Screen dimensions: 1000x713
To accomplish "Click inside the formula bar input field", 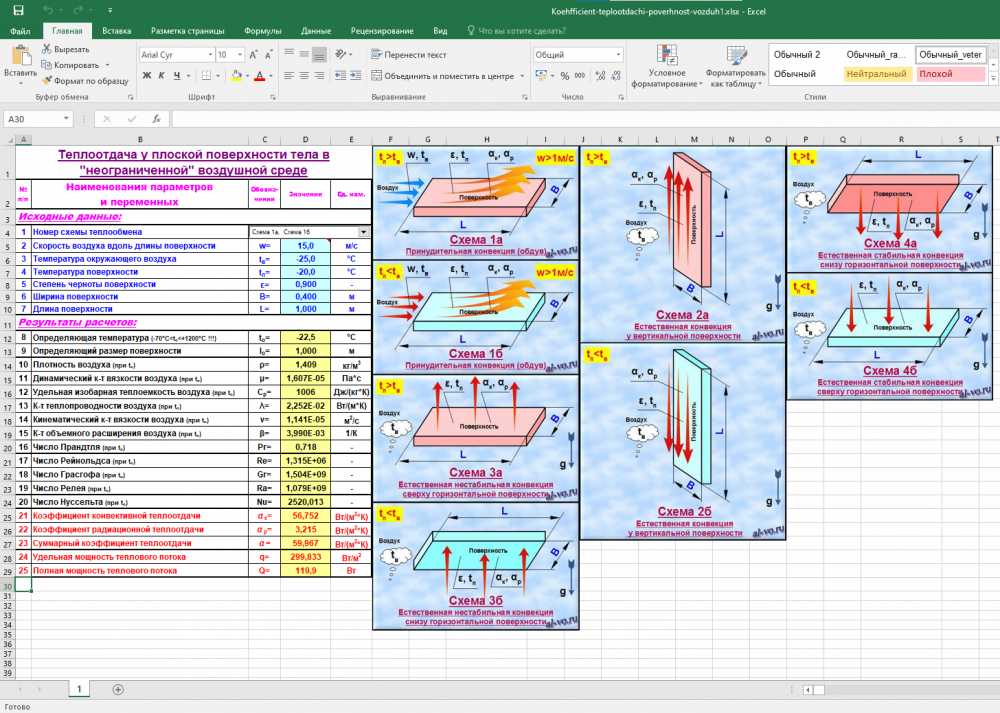I will pos(580,119).
